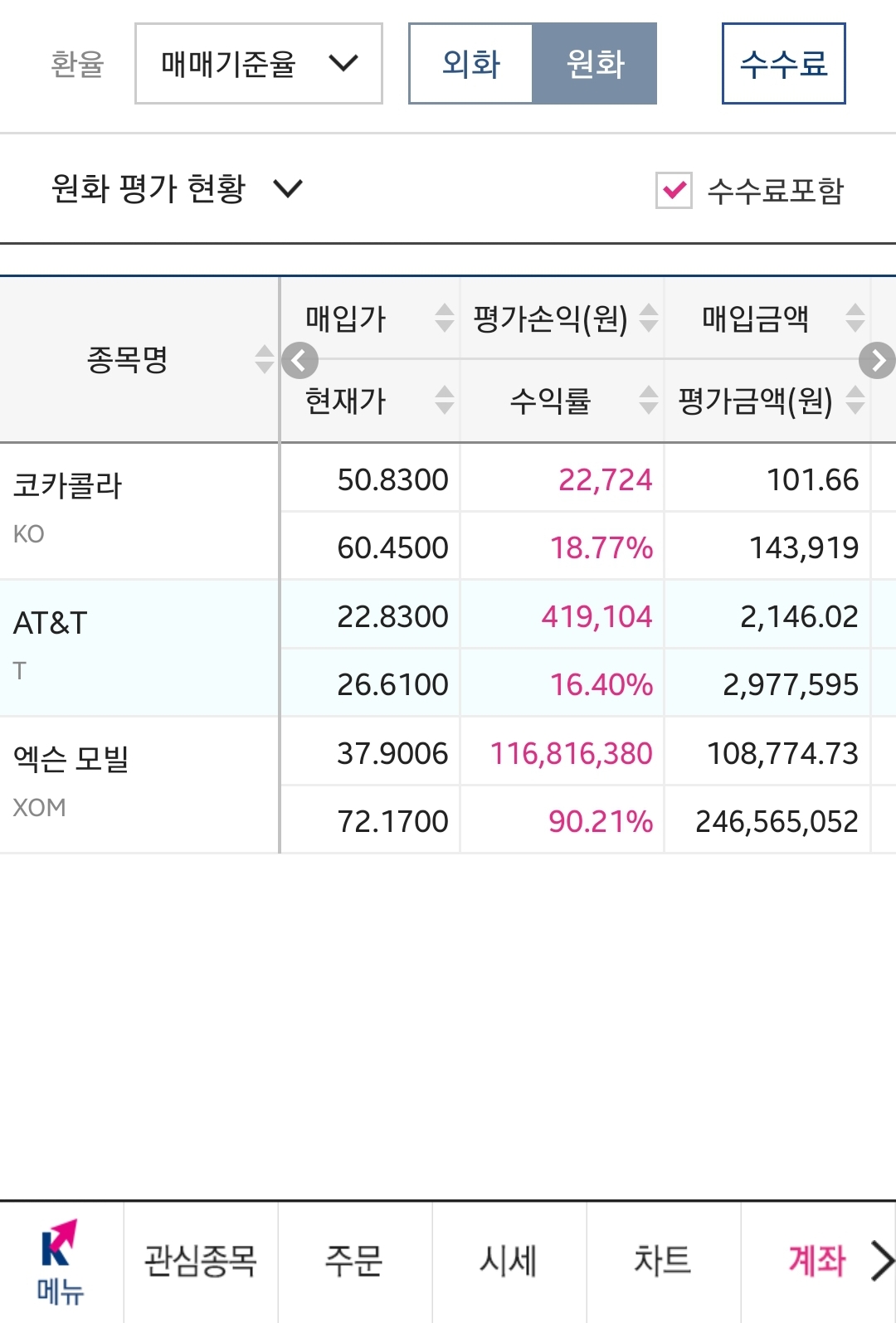Select 코카콜라 return 18.77%
The width and height of the screenshot is (896, 1323).
tap(601, 547)
